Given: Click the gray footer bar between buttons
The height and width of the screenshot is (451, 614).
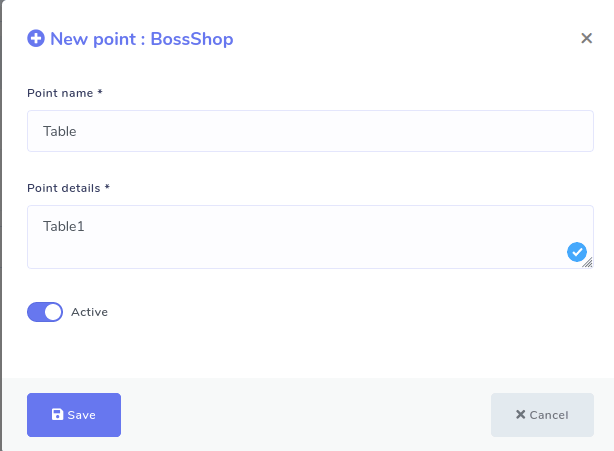Looking at the screenshot, I should coord(305,415).
